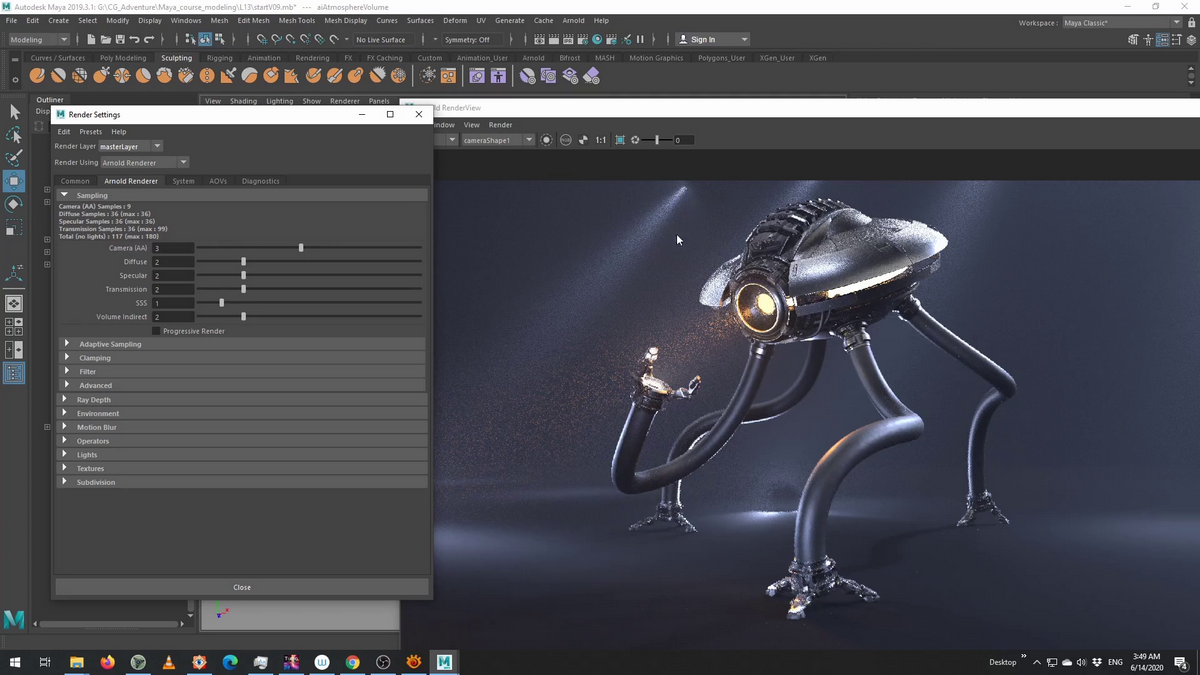Image resolution: width=1200 pixels, height=675 pixels.
Task: Click the Camera (AA) value field
Action: [x=173, y=248]
